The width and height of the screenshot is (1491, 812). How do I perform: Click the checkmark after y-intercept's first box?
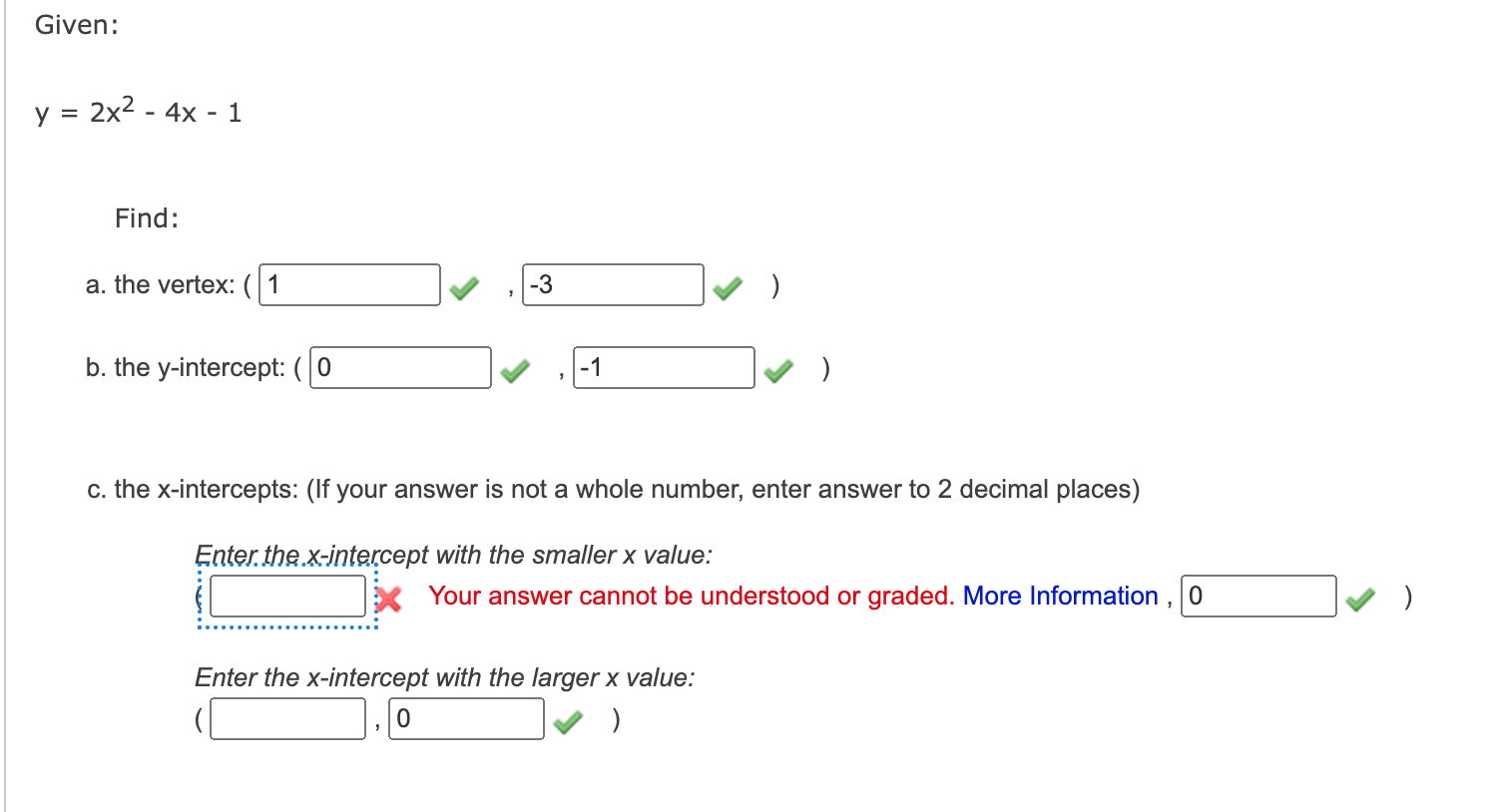tap(516, 370)
